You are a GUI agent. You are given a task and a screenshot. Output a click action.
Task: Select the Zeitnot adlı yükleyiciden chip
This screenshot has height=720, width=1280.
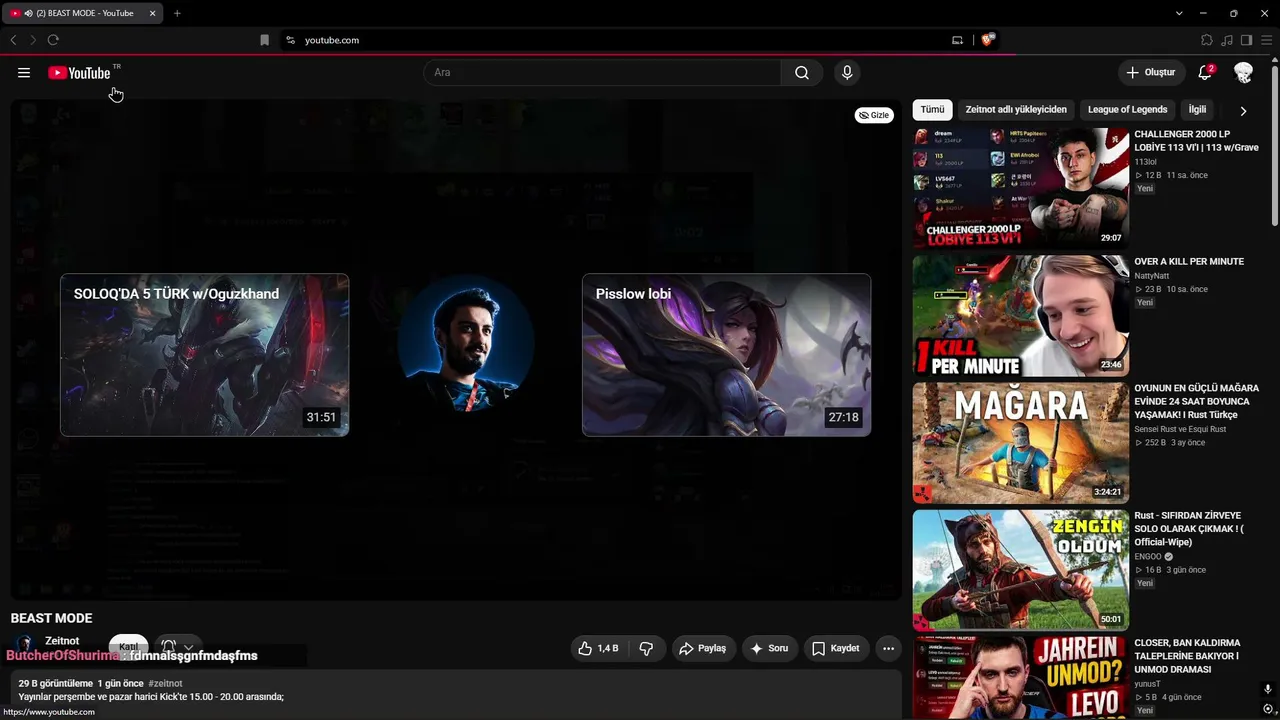(1016, 110)
